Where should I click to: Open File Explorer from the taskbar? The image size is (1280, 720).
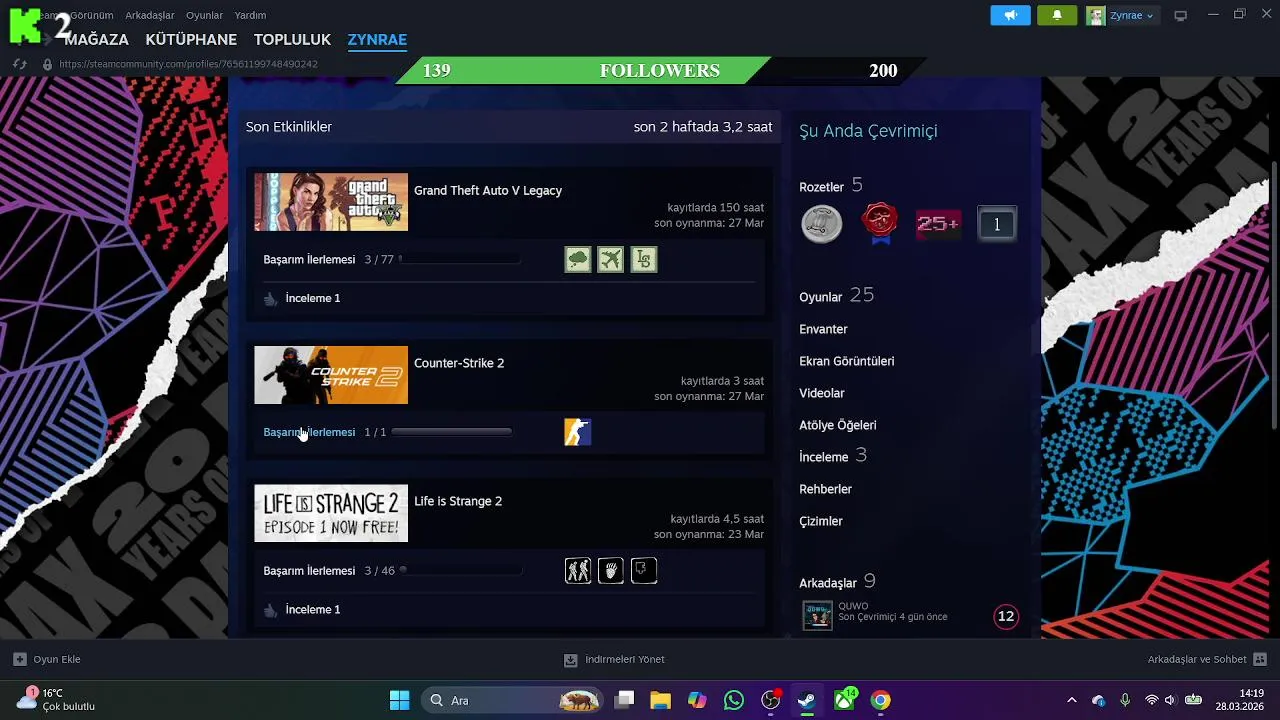[x=660, y=700]
